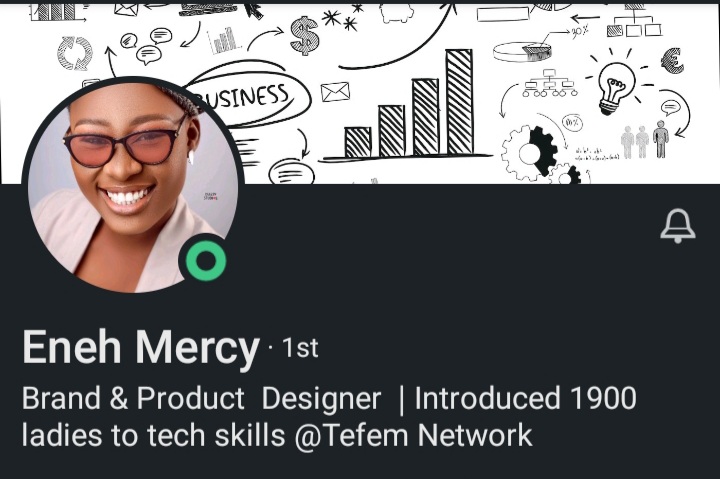Click the lightbulb sketch in the banner
Screen dimensions: 720x479
(616, 87)
